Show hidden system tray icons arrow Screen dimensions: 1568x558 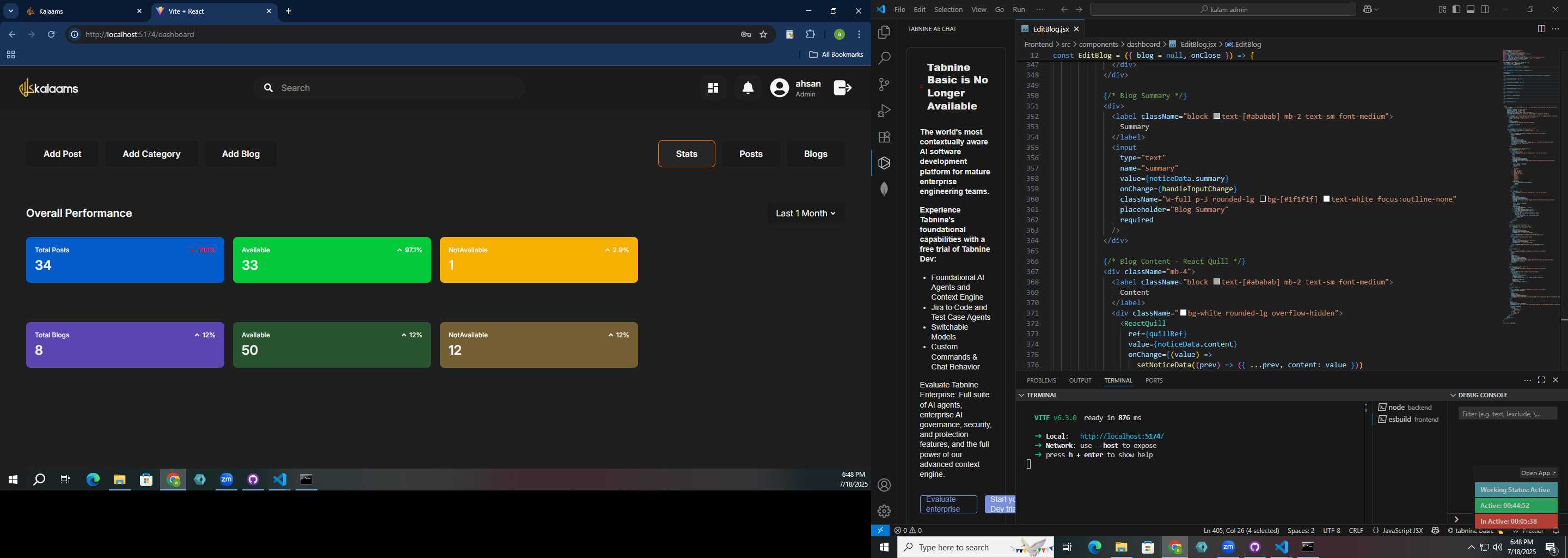[x=1471, y=548]
